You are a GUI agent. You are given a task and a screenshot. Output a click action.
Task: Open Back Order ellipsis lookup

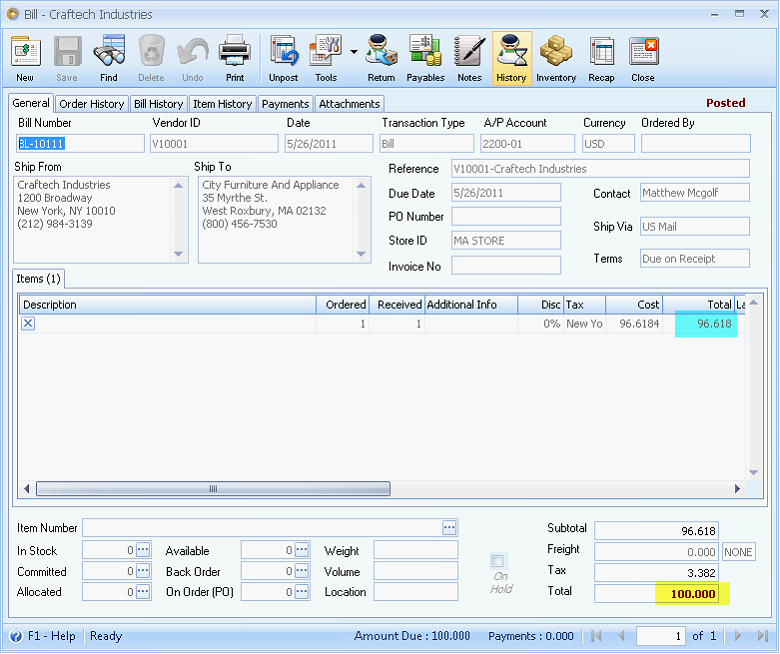[x=301, y=571]
